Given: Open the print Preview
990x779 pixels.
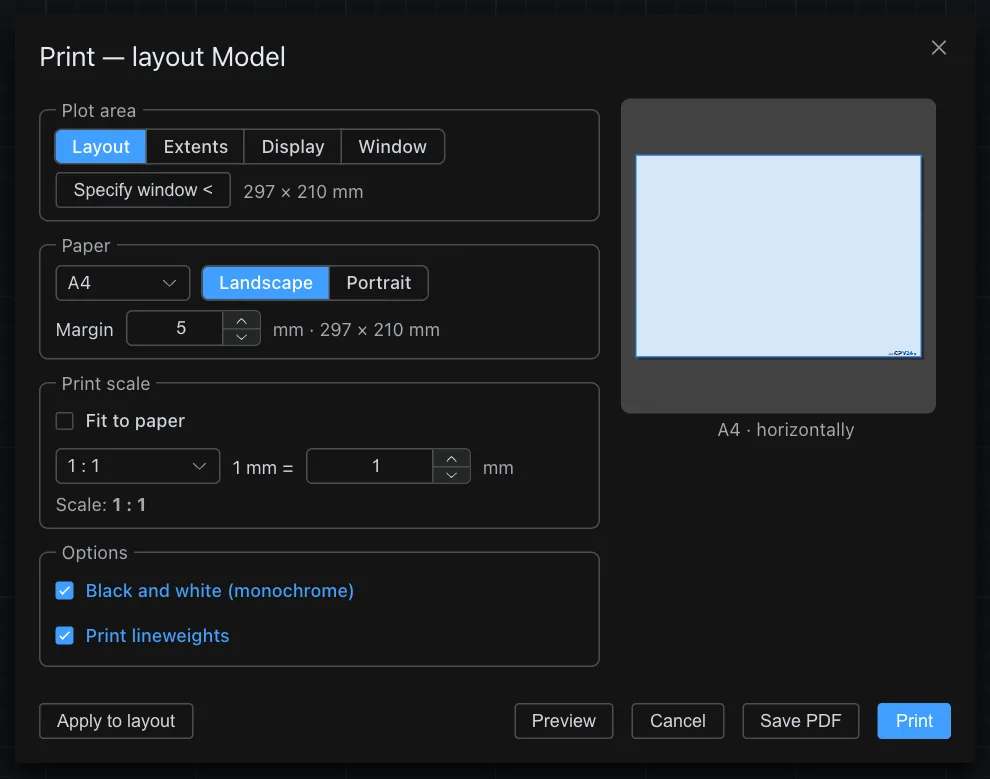Looking at the screenshot, I should point(564,721).
